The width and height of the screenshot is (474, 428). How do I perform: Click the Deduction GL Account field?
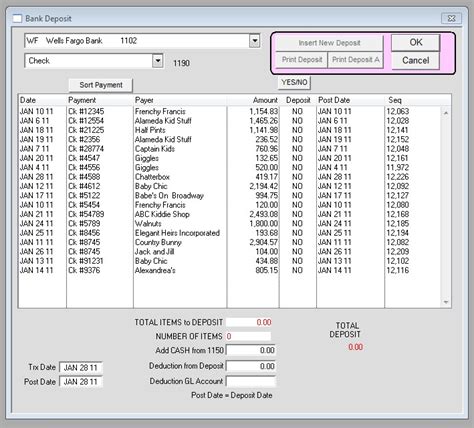point(251,381)
